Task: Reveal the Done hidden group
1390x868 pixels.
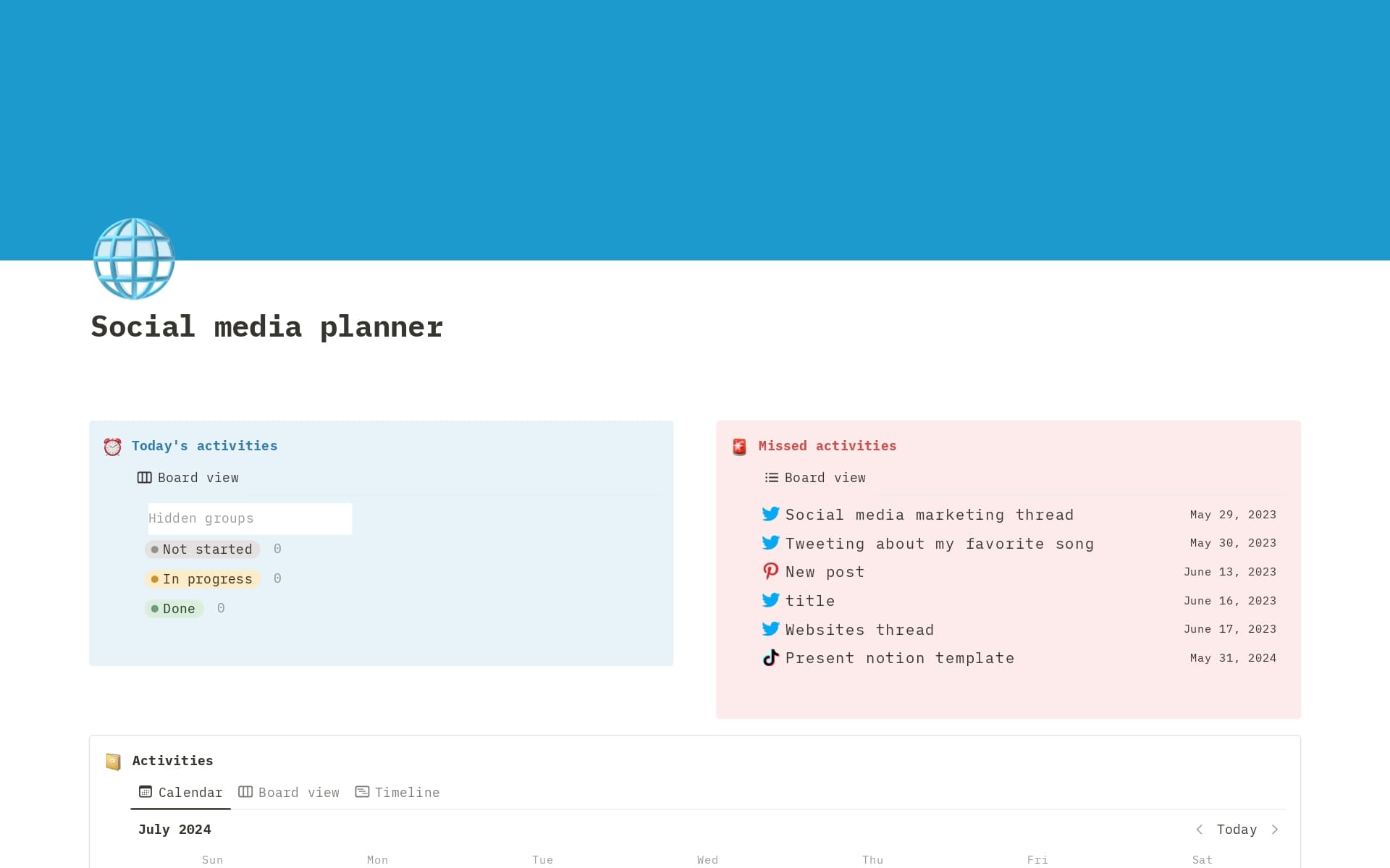Action: pos(174,608)
